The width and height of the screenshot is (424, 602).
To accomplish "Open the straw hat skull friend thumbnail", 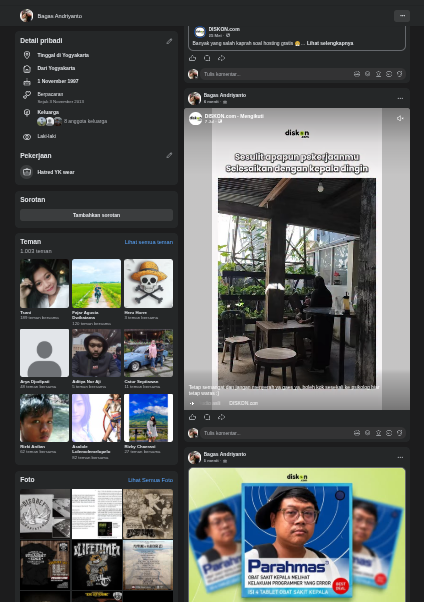I will [x=149, y=283].
